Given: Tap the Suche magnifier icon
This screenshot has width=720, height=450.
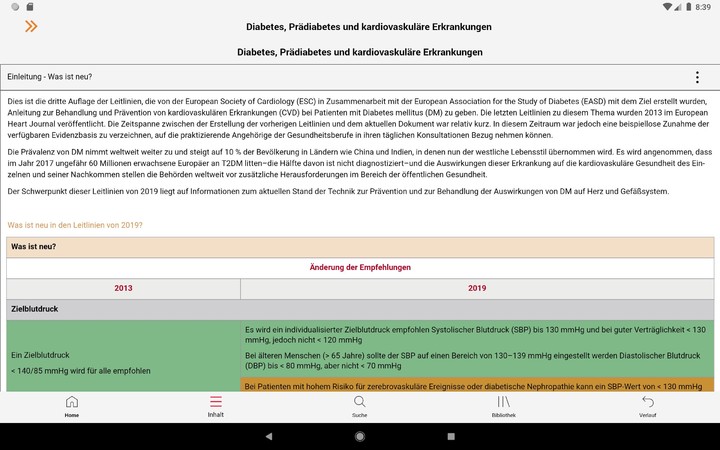Looking at the screenshot, I should tap(359, 405).
